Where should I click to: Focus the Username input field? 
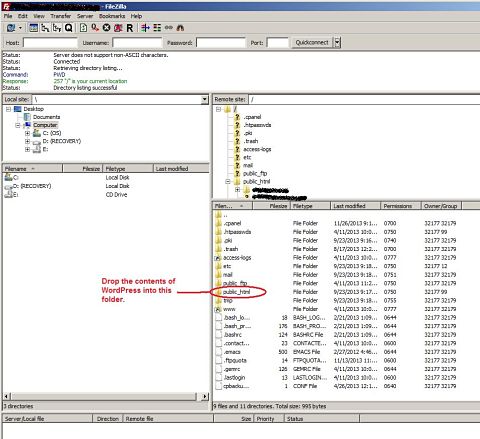(137, 43)
